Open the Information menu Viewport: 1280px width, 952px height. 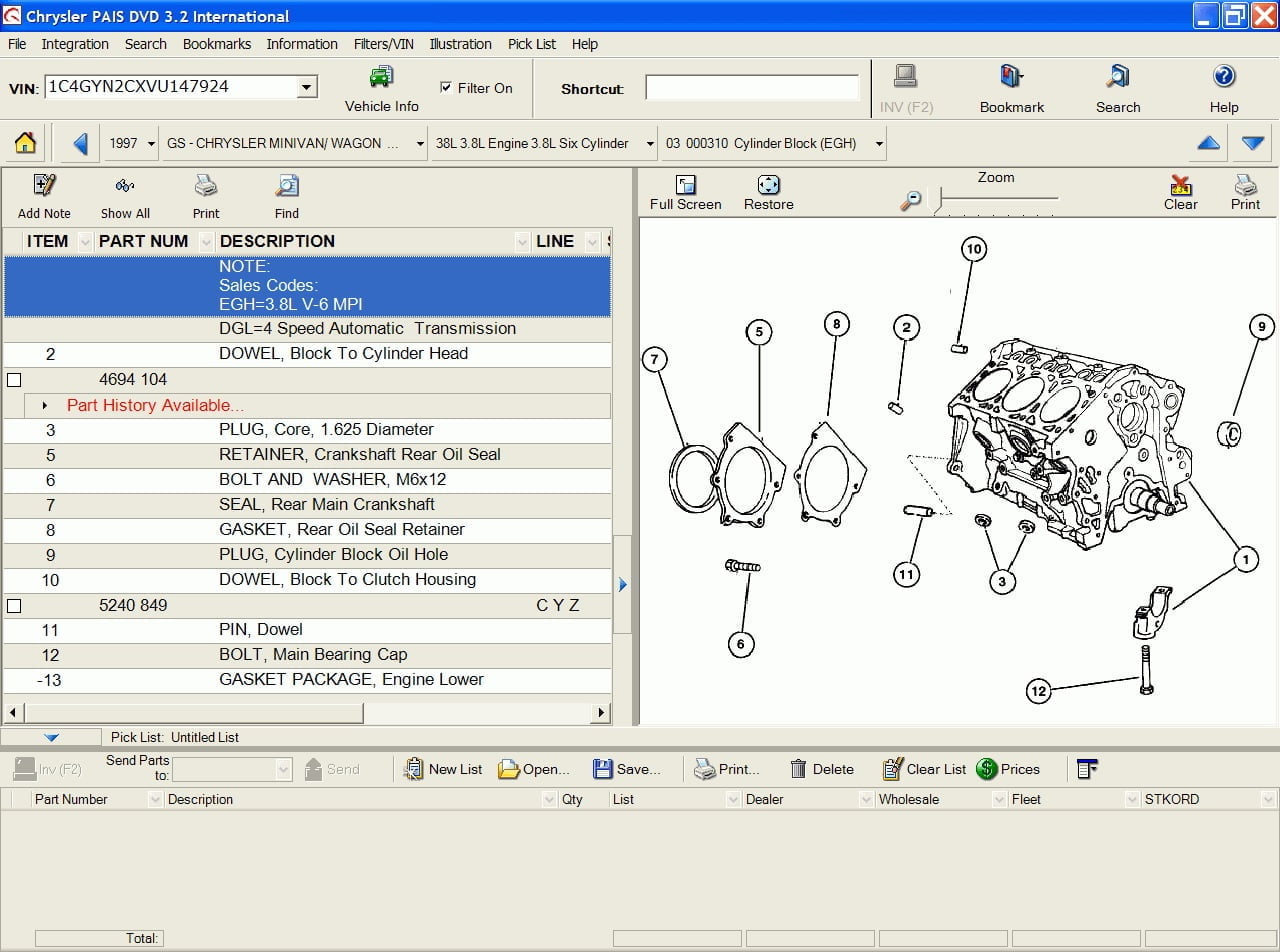[302, 44]
